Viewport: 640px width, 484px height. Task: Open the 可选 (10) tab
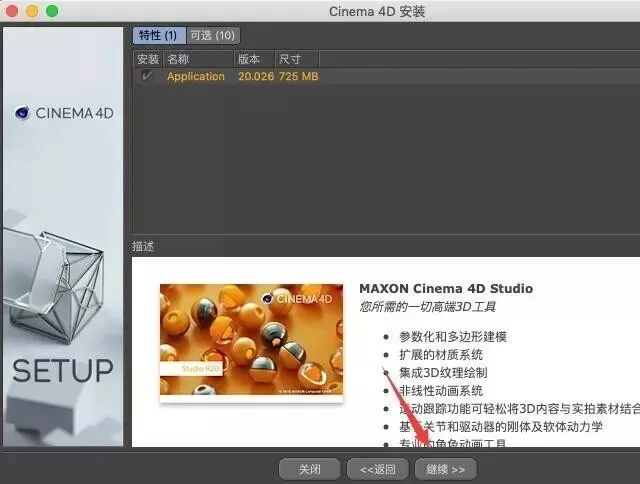(213, 36)
